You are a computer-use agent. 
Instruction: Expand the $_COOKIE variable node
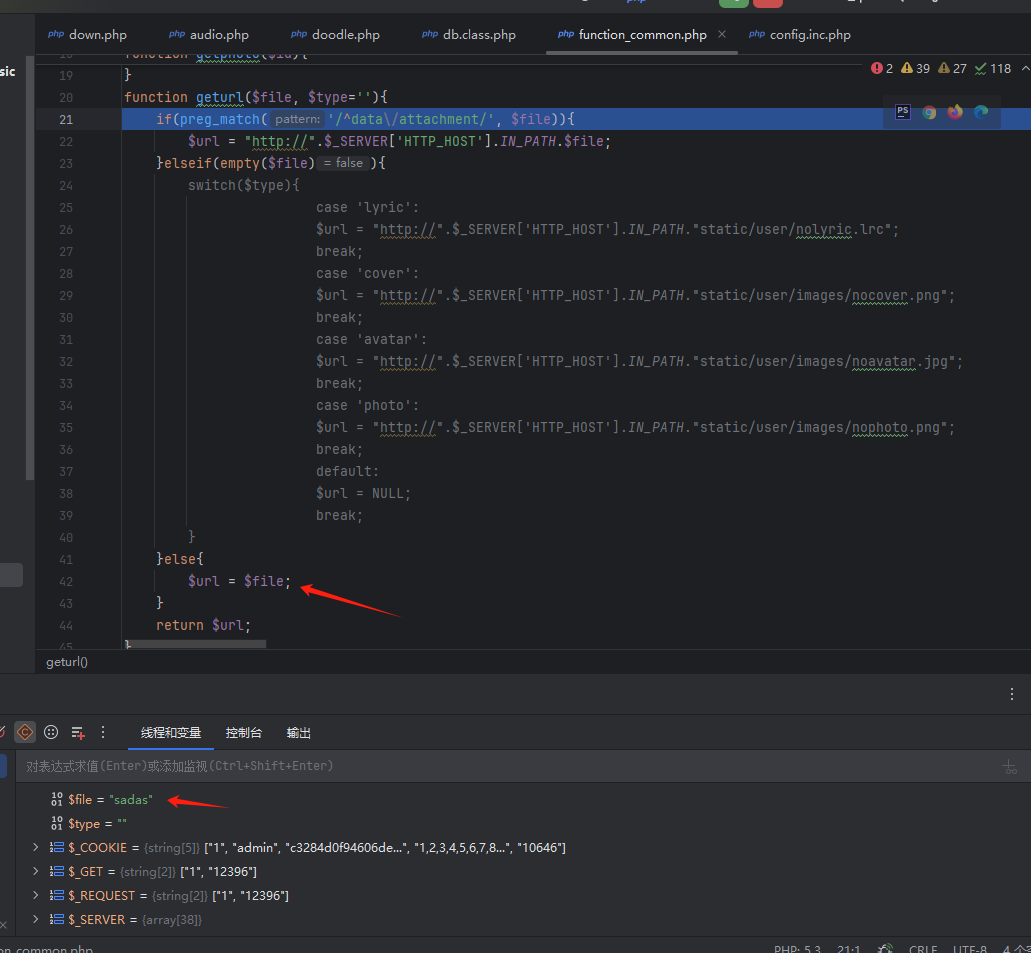coord(36,848)
